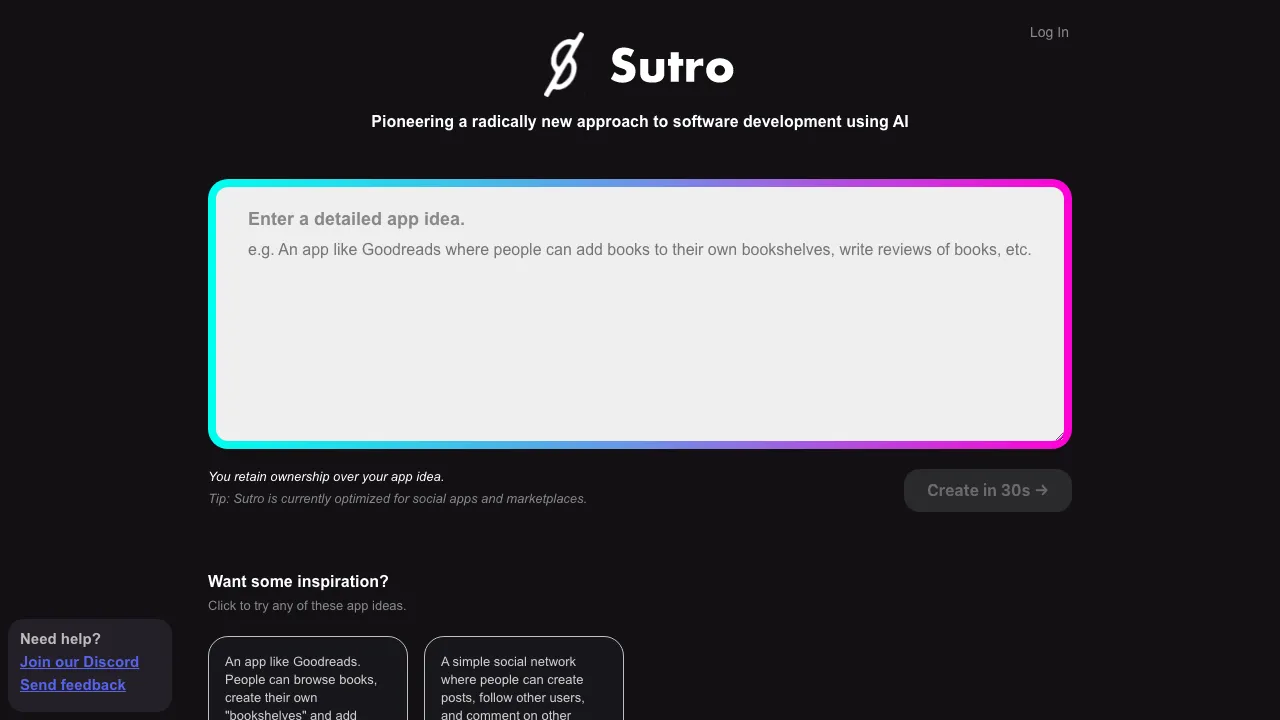Image resolution: width=1280 pixels, height=720 pixels.
Task: Click the Sutro logo icon
Action: [564, 65]
